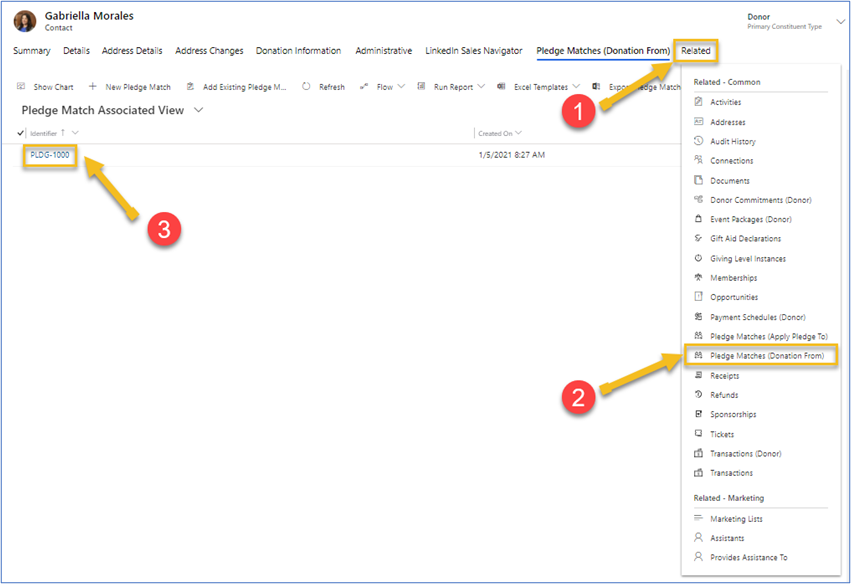The image size is (851, 584).
Task: Click Donor Commitments (Donor) icon
Action: click(x=698, y=200)
